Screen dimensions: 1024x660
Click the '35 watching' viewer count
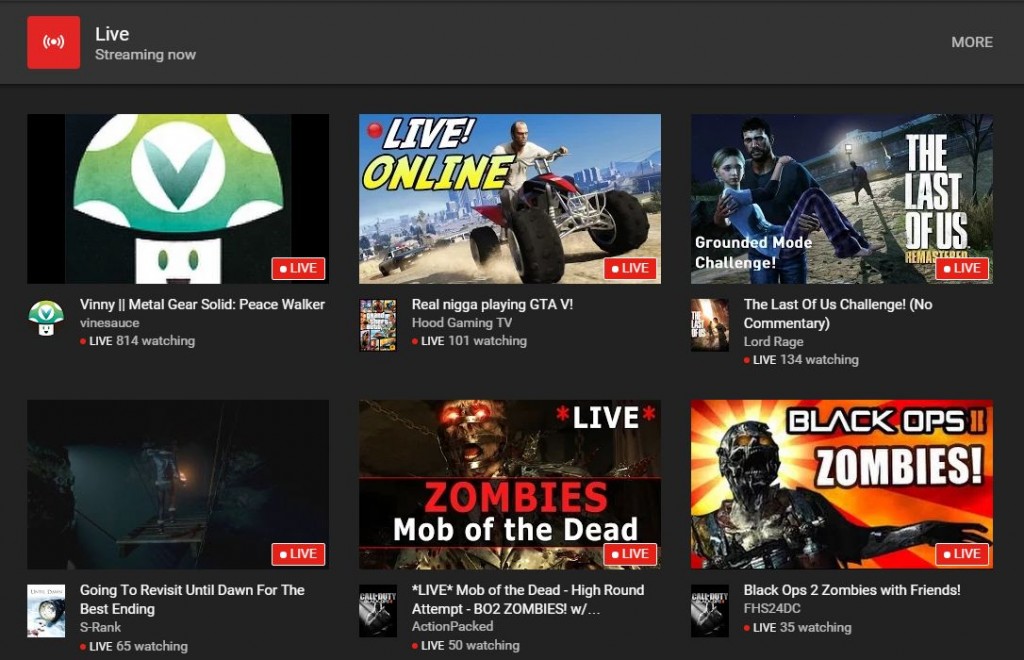[x=816, y=627]
